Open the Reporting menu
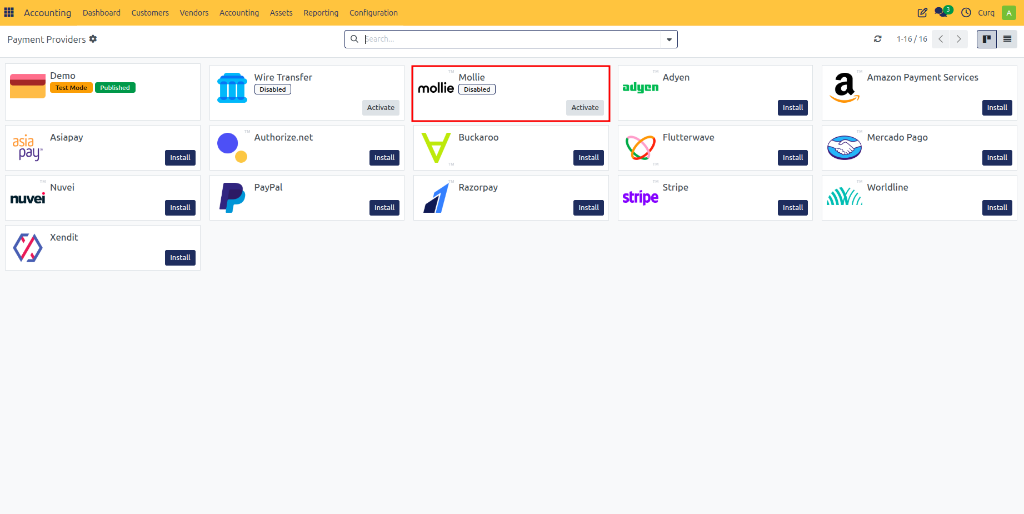 tap(321, 12)
